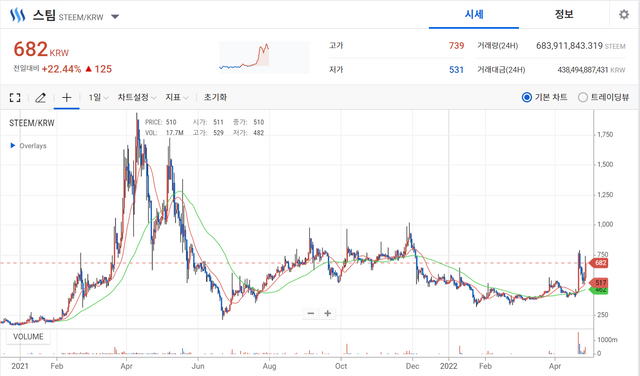
Task: Click the STEEM/KRW chart title label
Action: (31, 123)
